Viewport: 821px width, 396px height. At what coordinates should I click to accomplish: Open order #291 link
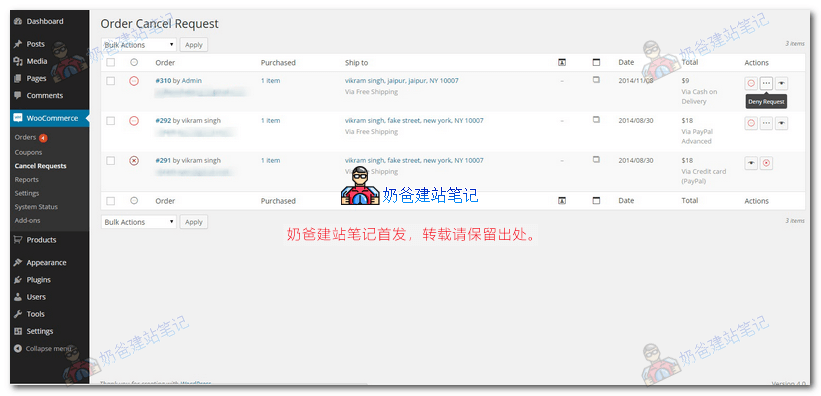[x=163, y=160]
